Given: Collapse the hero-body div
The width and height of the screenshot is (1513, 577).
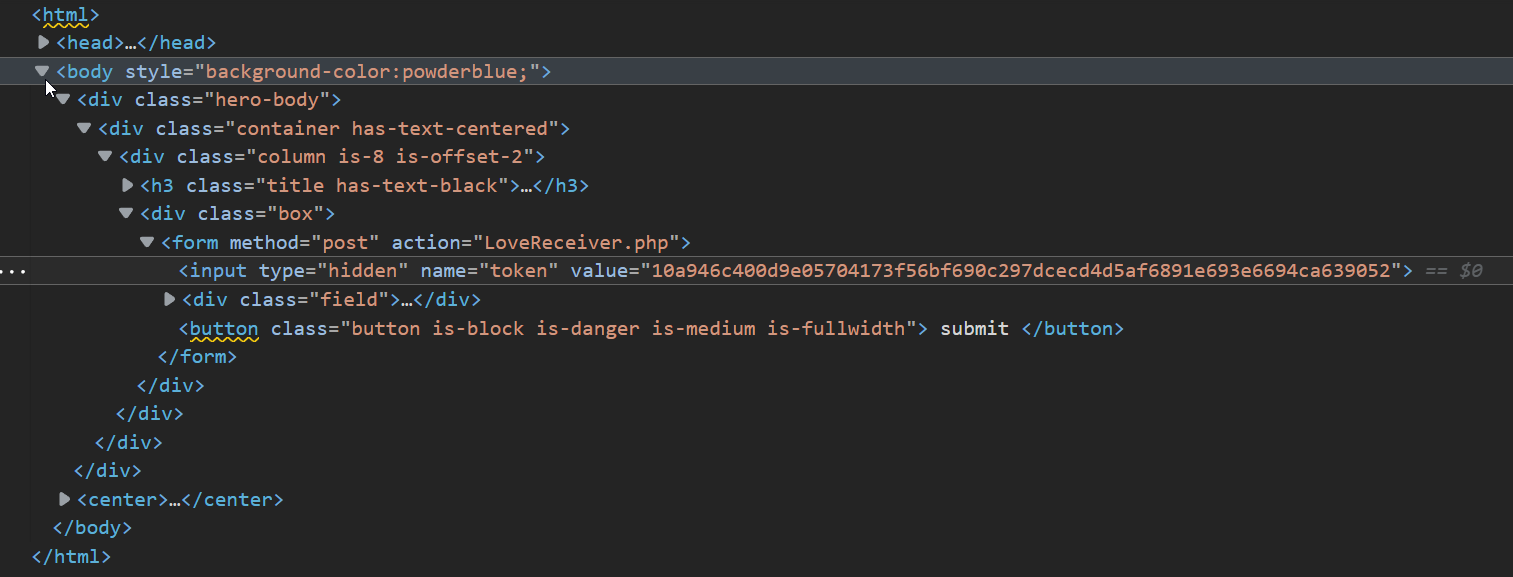Looking at the screenshot, I should pos(62,99).
